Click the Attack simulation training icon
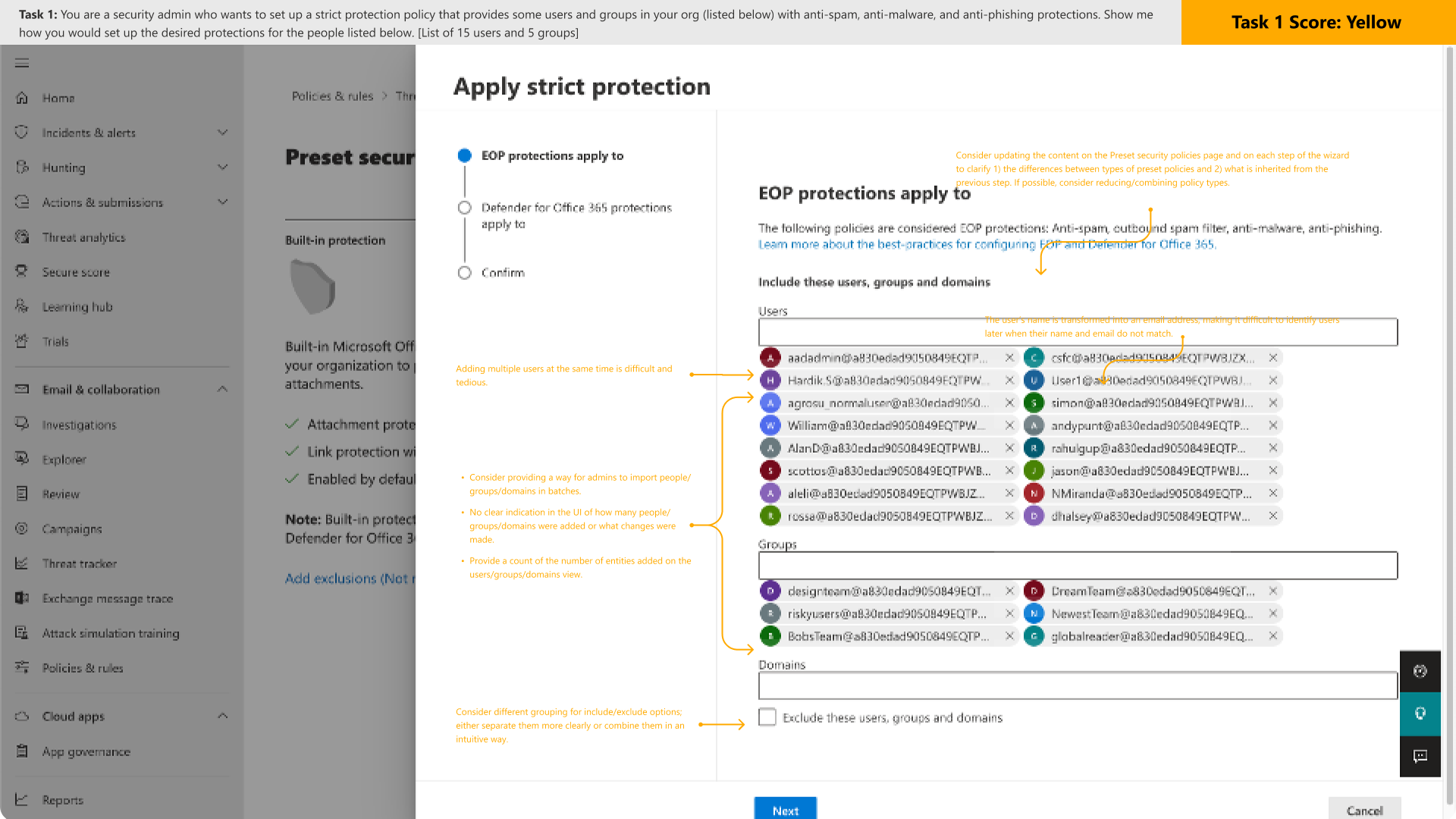1456x819 pixels. [x=22, y=632]
